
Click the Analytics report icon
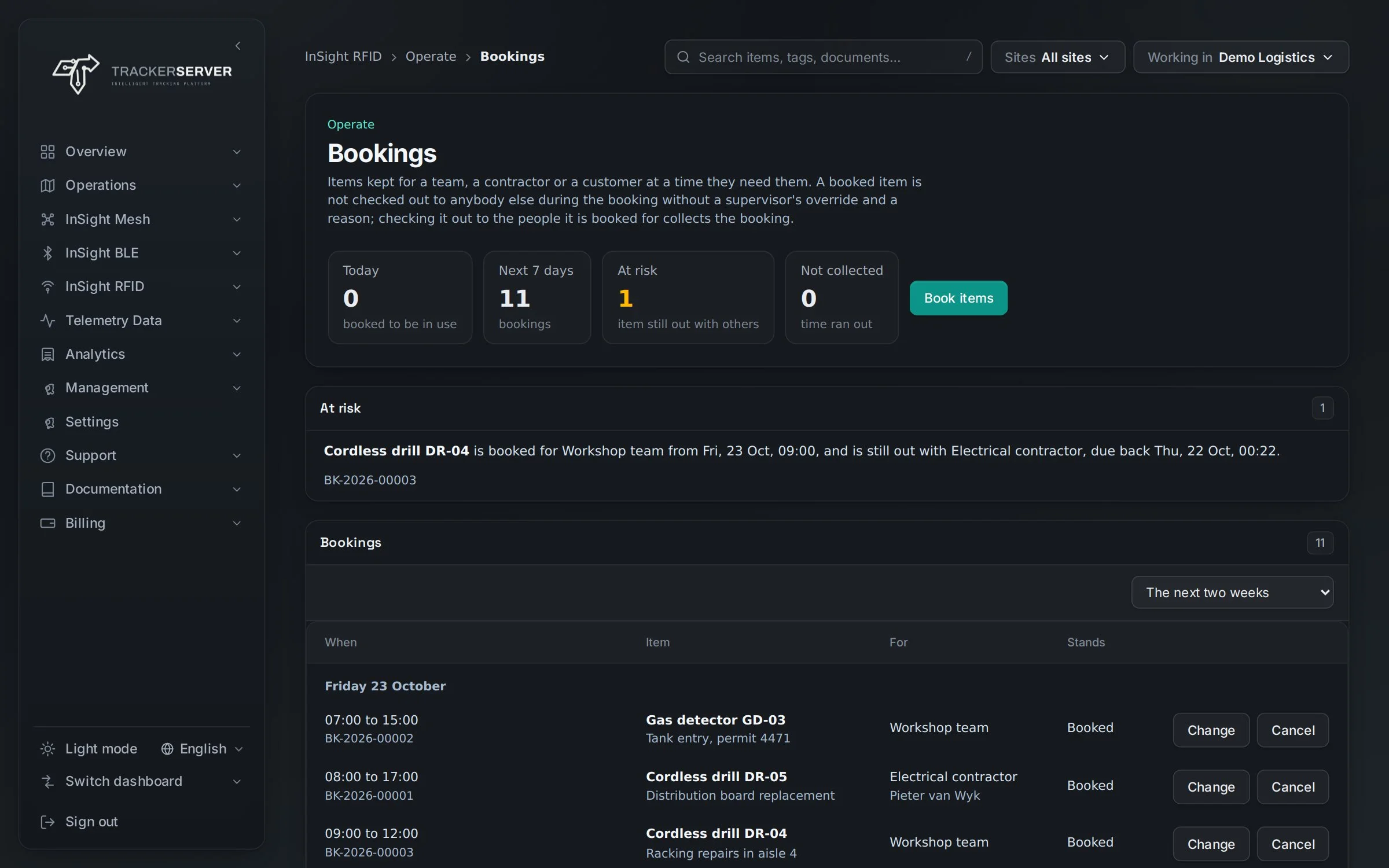point(47,354)
